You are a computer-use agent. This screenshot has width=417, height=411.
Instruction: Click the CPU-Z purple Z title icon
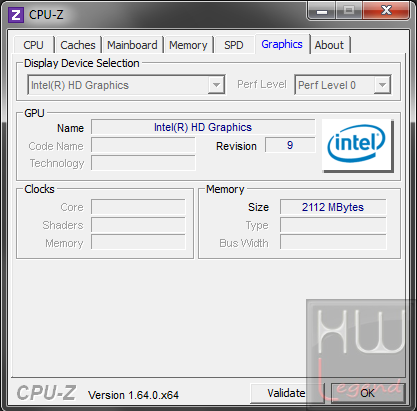tap(16, 15)
